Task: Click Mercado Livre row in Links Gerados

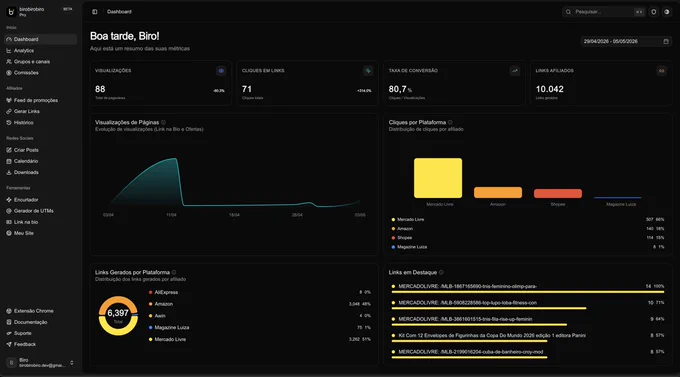Action: tap(259, 339)
